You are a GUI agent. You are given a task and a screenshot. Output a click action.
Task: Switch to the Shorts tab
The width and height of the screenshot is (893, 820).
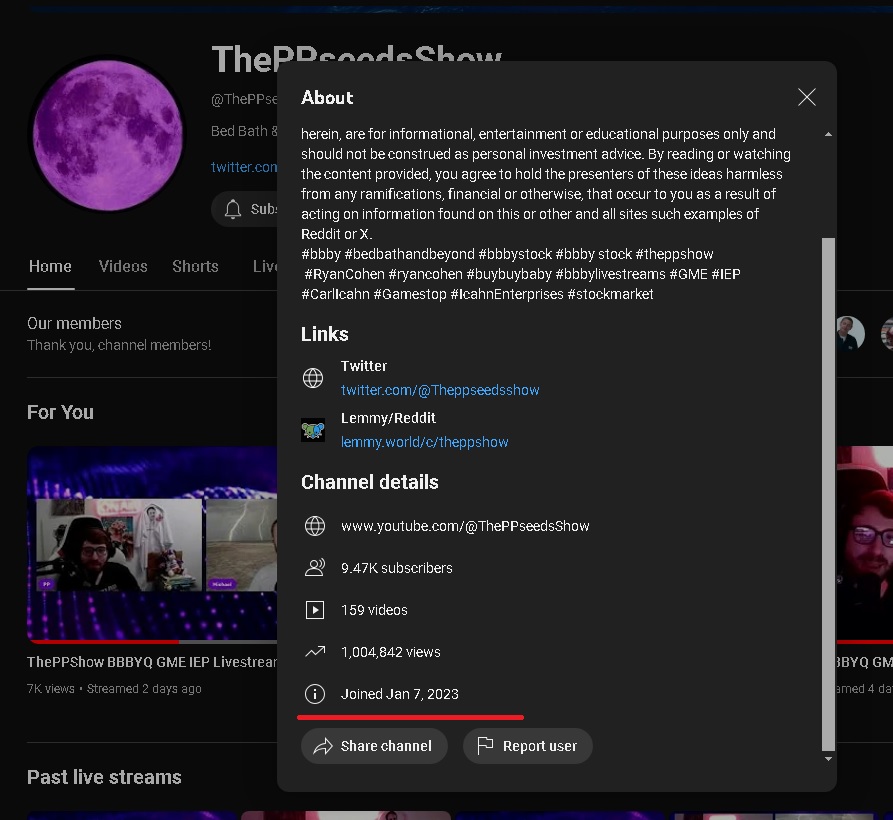pos(195,266)
